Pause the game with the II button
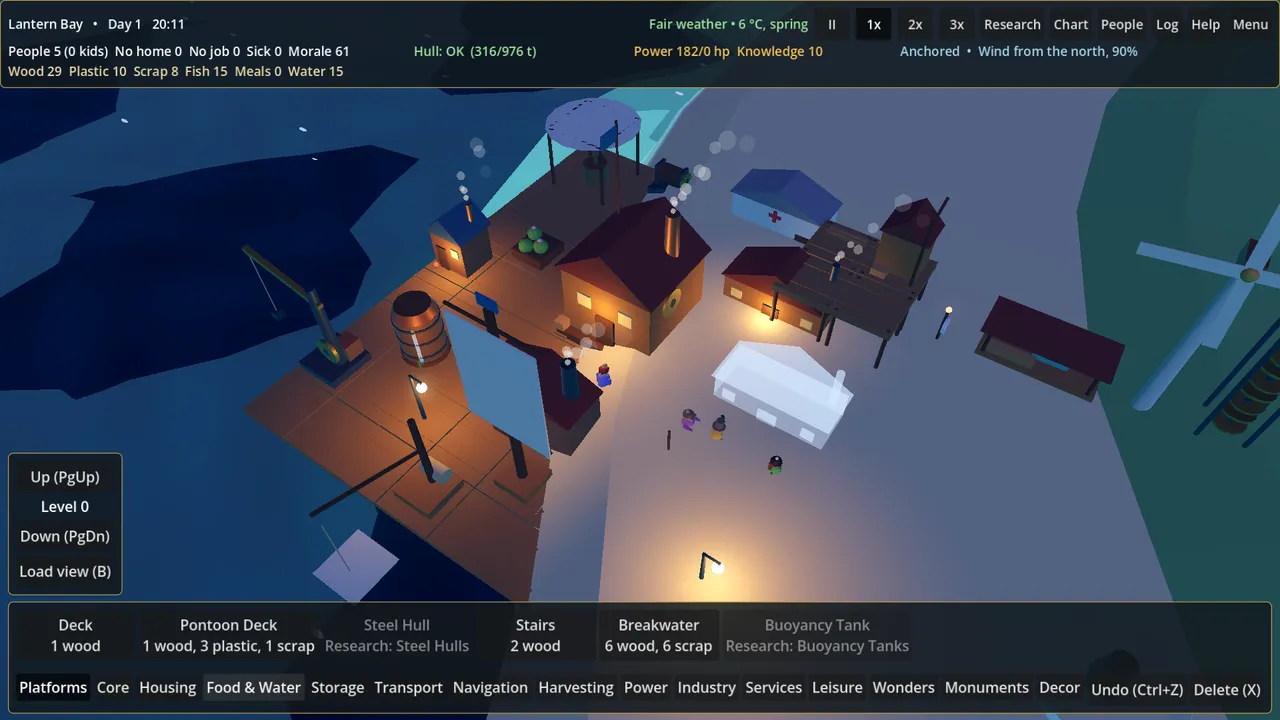Screen dimensions: 1280x720 pos(832,24)
